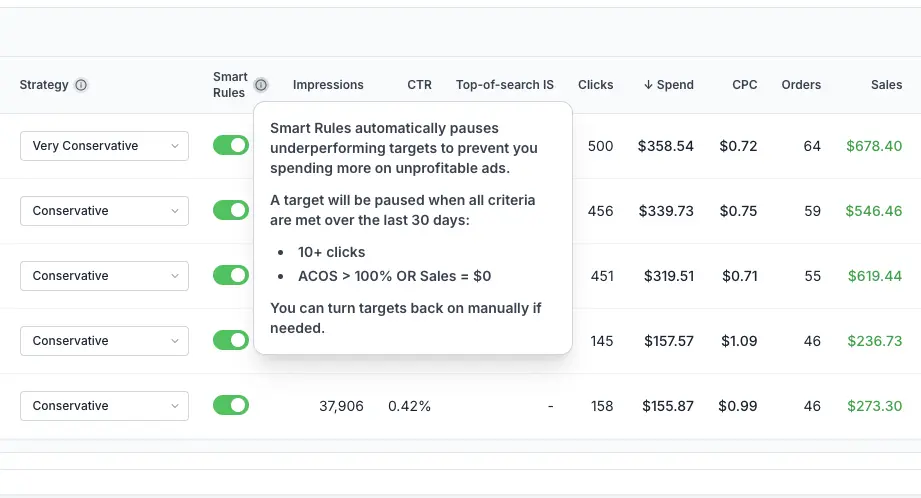Viewport: 921px width, 498px height.
Task: Select the $155.87 spend cell
Action: 668,406
